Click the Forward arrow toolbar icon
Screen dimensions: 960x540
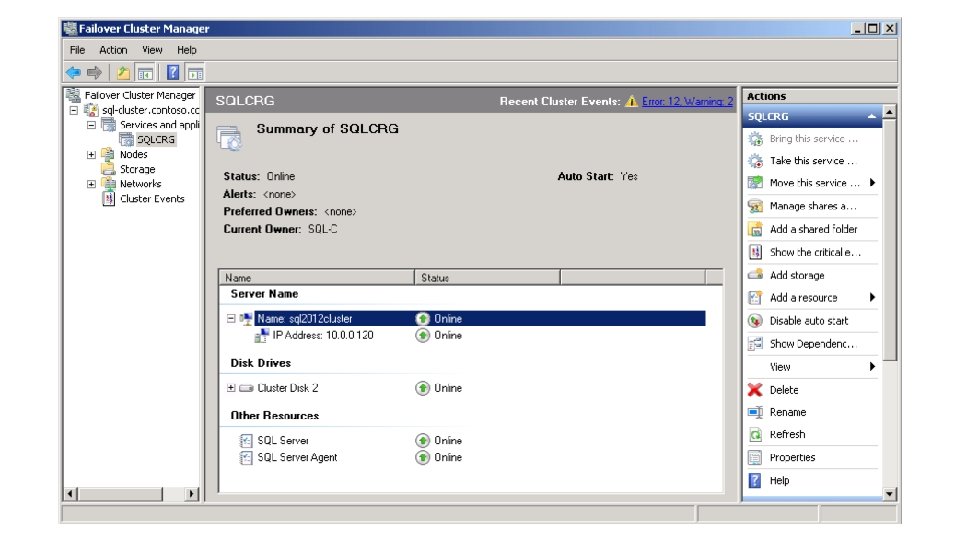[94, 73]
